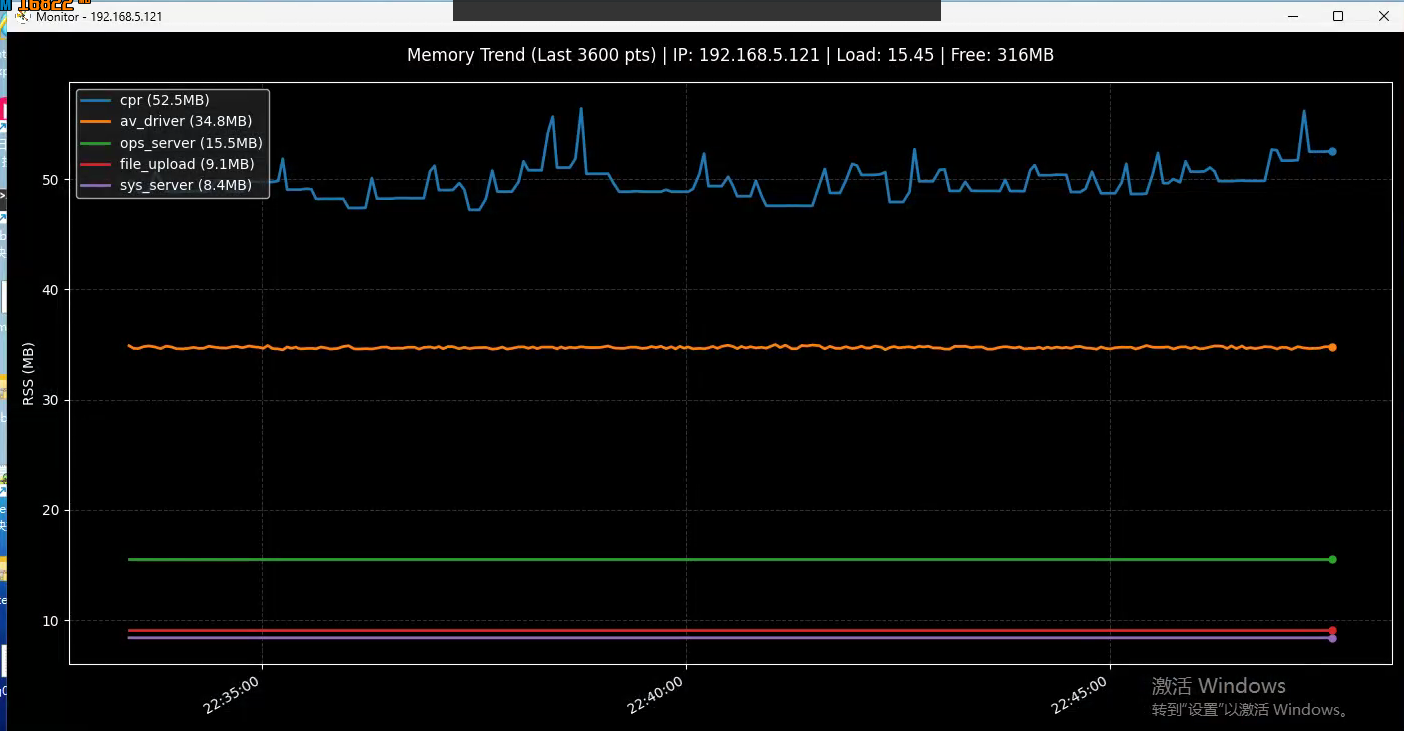Click the 22:35:00 x-axis label
1404x731 pixels.
tap(232, 694)
